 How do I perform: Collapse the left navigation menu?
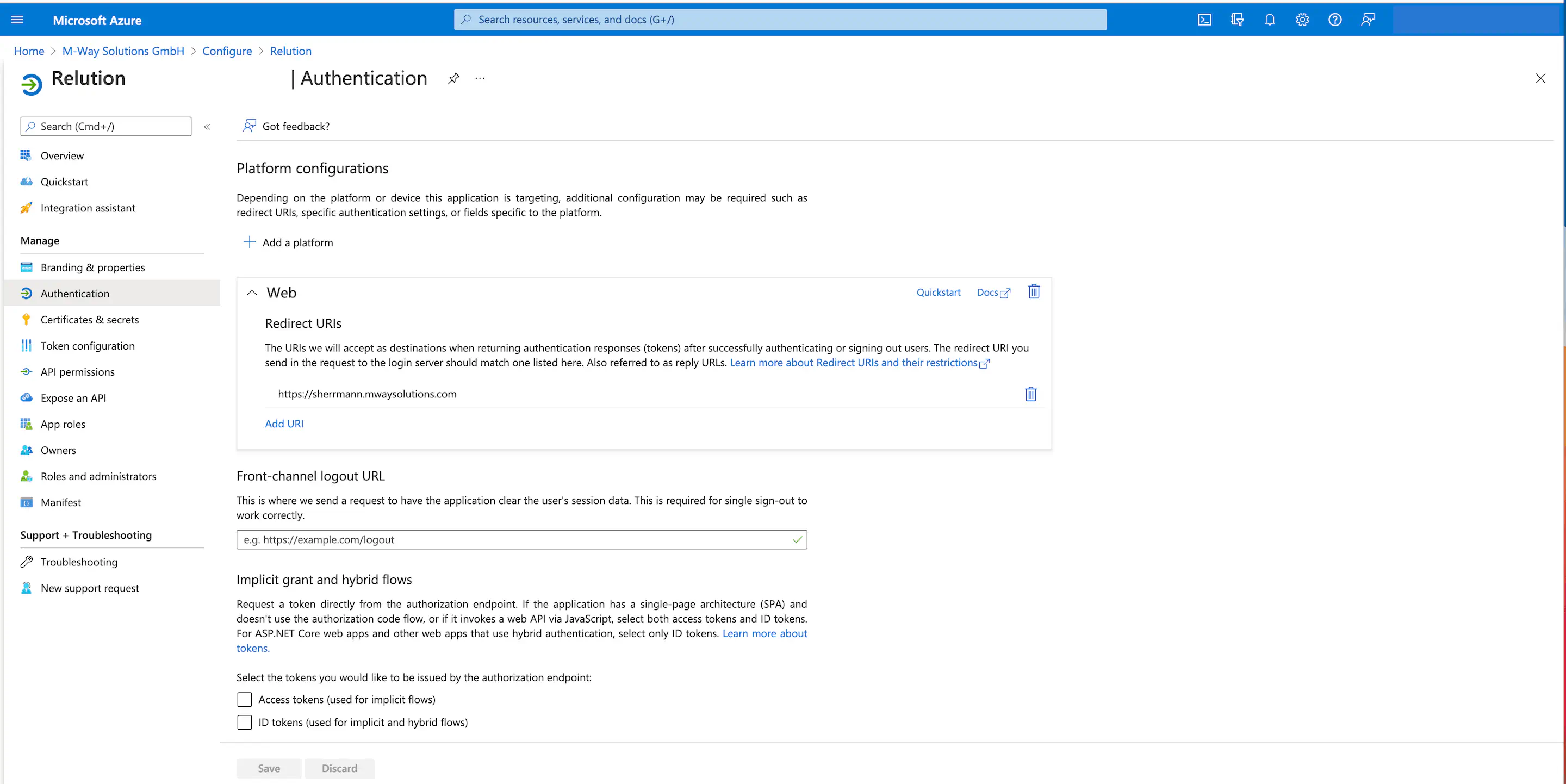[207, 127]
